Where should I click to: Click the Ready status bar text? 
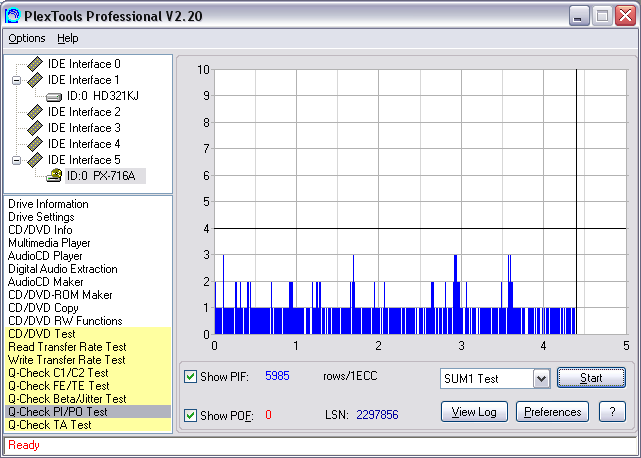click(x=24, y=445)
